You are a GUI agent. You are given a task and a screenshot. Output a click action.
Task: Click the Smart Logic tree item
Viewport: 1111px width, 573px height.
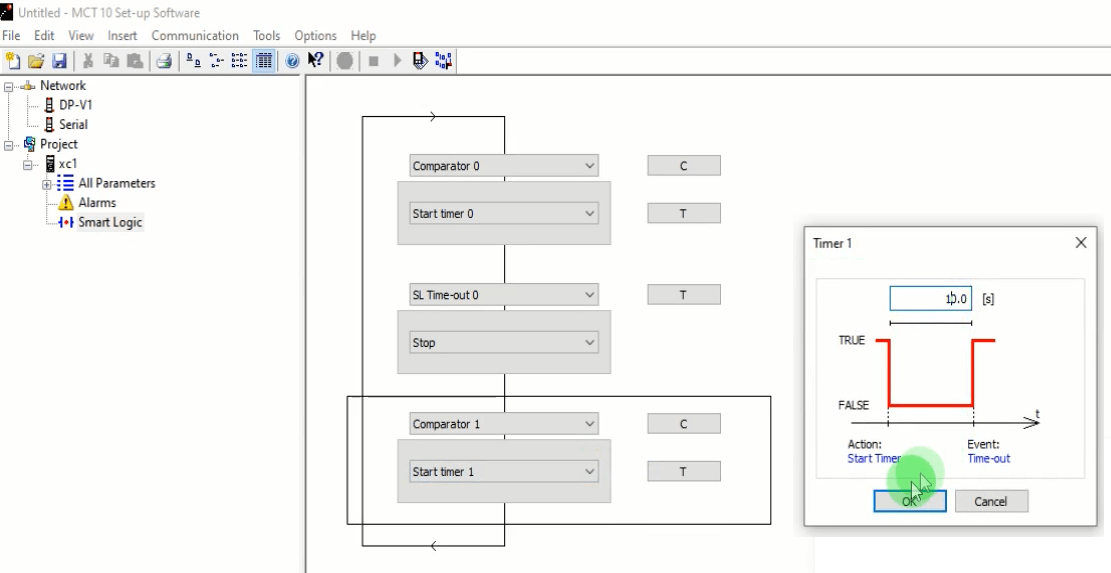110,222
